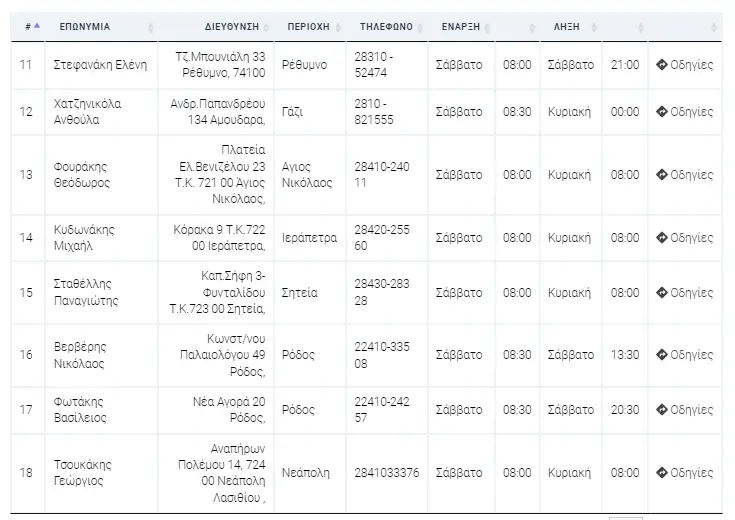This screenshot has width=735, height=520.
Task: Sort by ΕΝΑΡΞΗ column header
Action: [461, 27]
